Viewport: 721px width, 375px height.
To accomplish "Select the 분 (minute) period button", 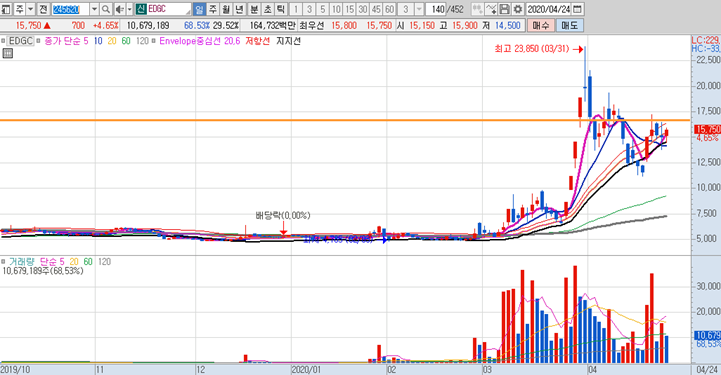I will click(254, 9).
